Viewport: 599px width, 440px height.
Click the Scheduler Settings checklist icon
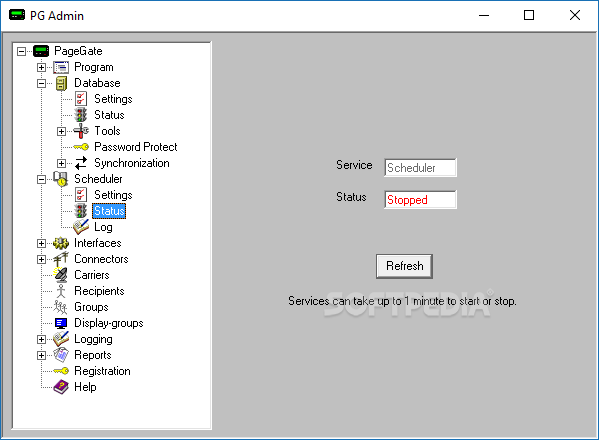coord(81,195)
